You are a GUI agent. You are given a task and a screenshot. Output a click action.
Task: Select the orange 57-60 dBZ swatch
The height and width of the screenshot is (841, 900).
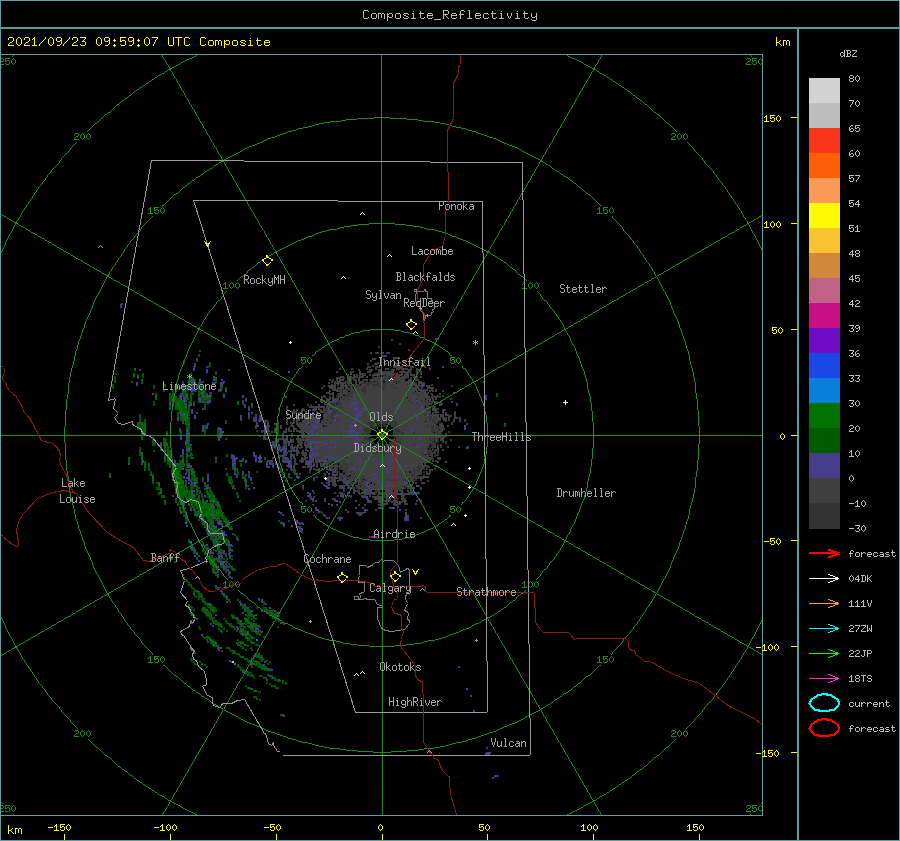pyautogui.click(x=824, y=165)
